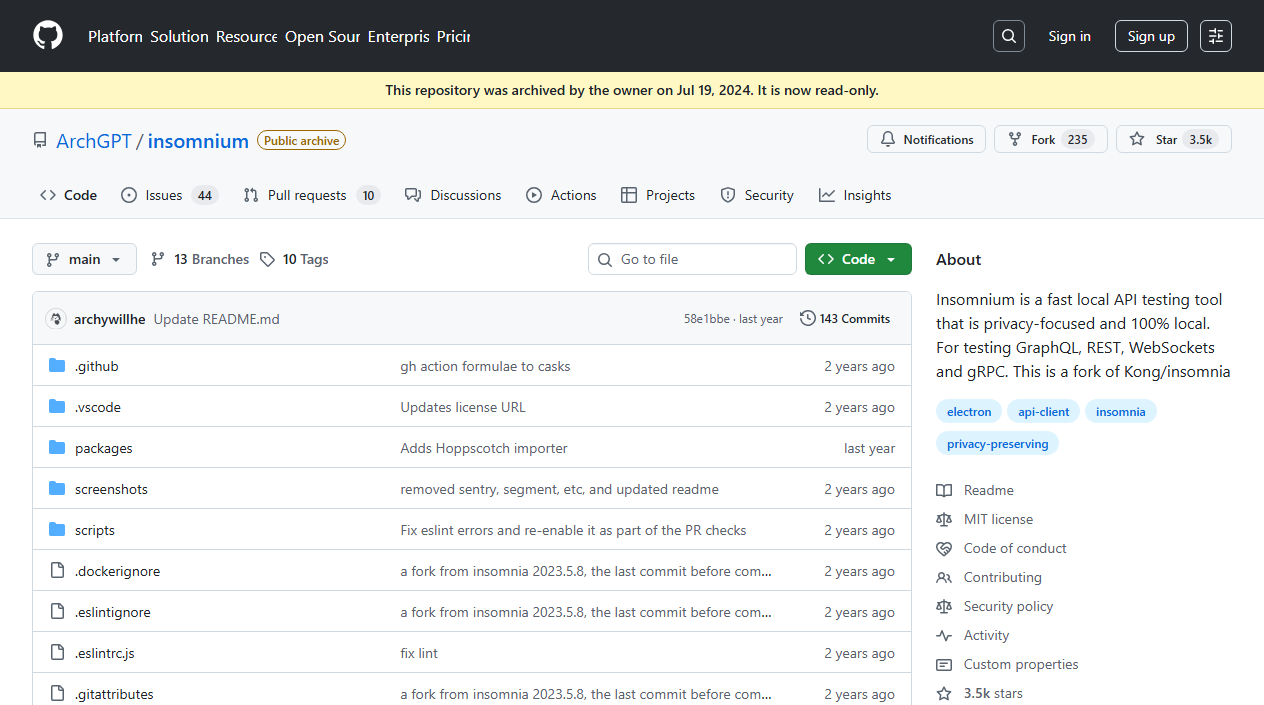
Task: Switch to the Discussions tab
Action: (x=453, y=195)
